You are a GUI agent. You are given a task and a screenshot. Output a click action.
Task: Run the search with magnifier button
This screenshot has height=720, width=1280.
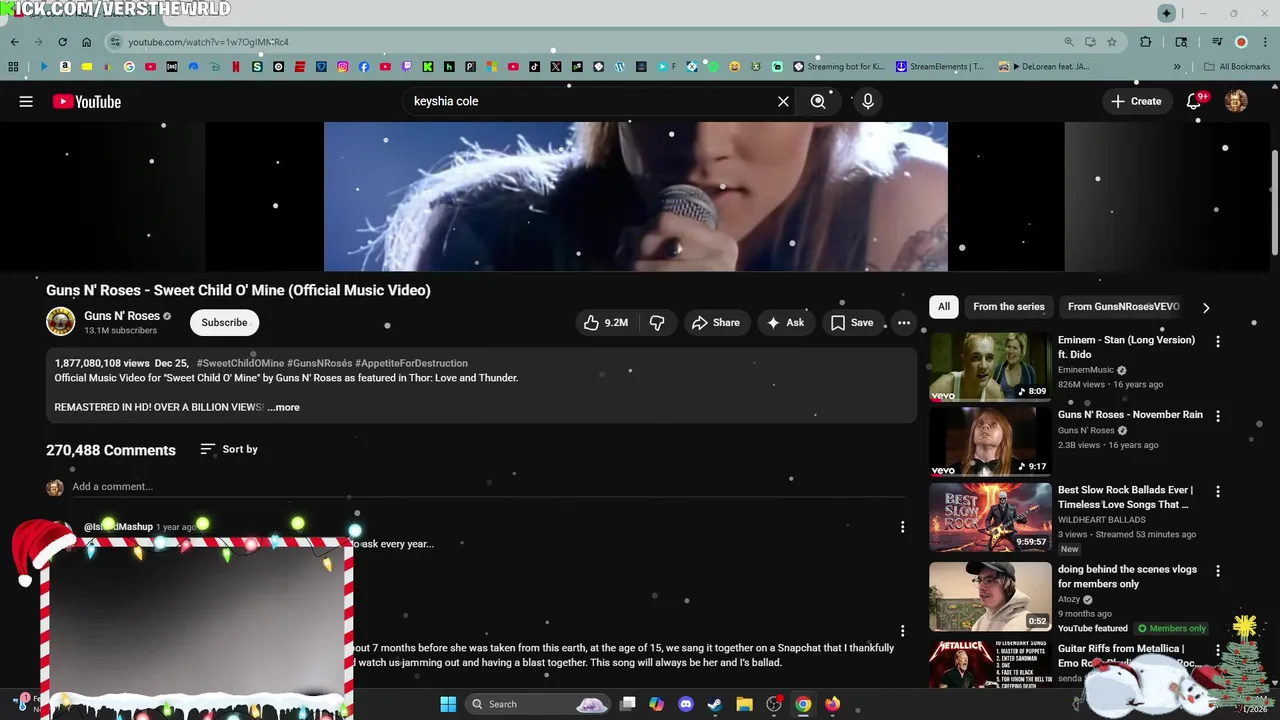(x=818, y=101)
